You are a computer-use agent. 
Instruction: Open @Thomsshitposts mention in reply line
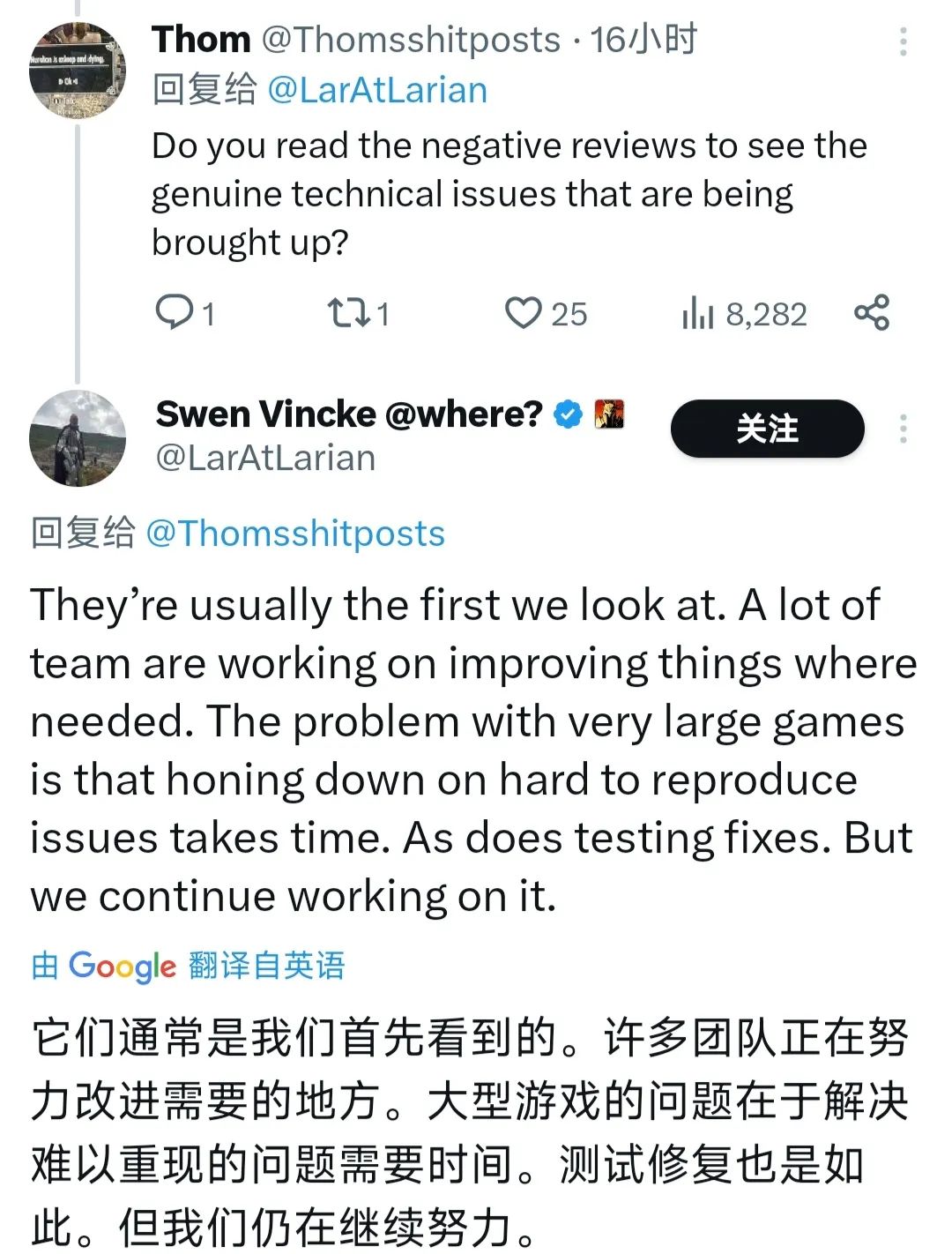[295, 534]
